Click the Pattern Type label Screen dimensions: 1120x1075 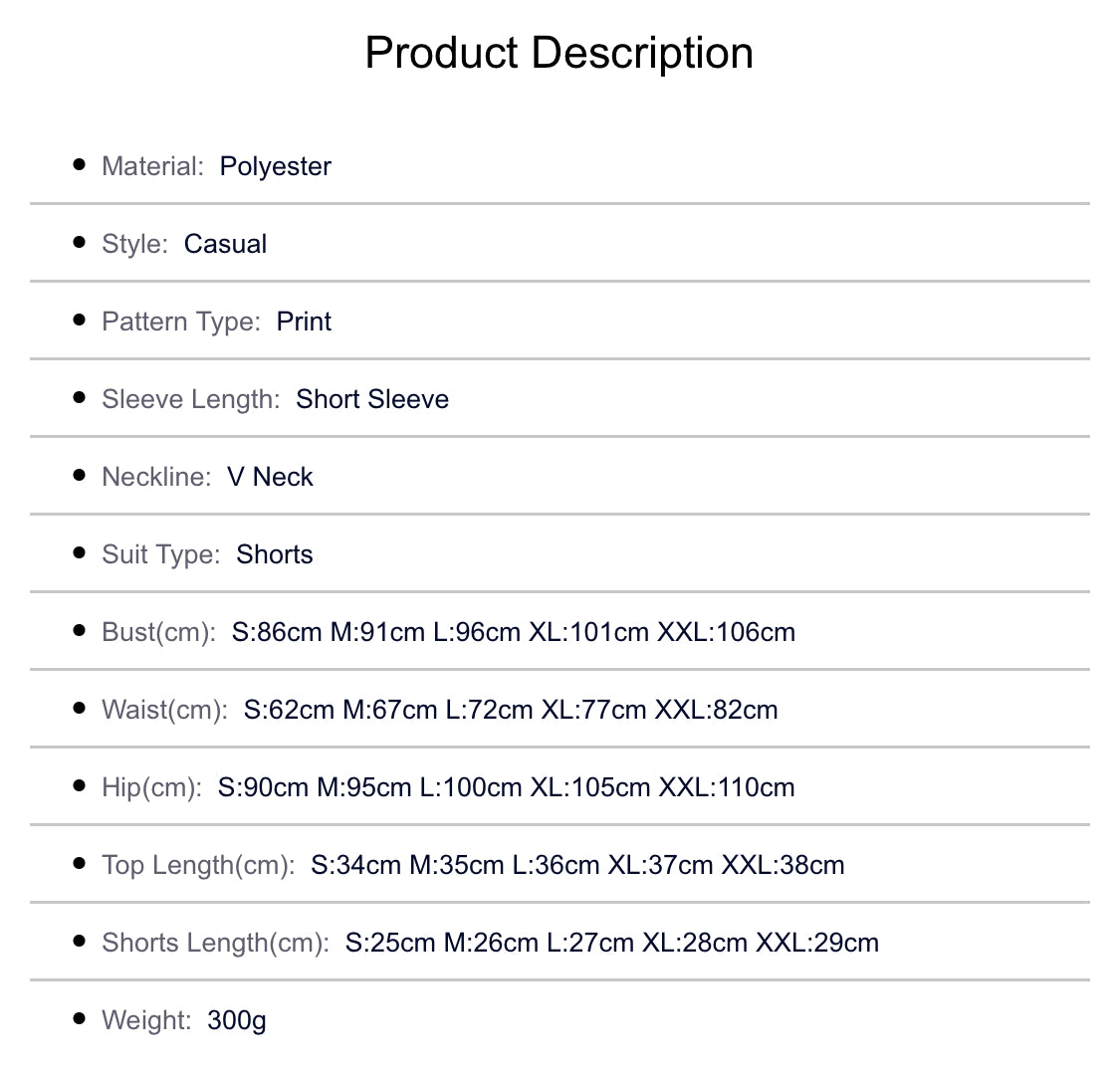[x=180, y=322]
